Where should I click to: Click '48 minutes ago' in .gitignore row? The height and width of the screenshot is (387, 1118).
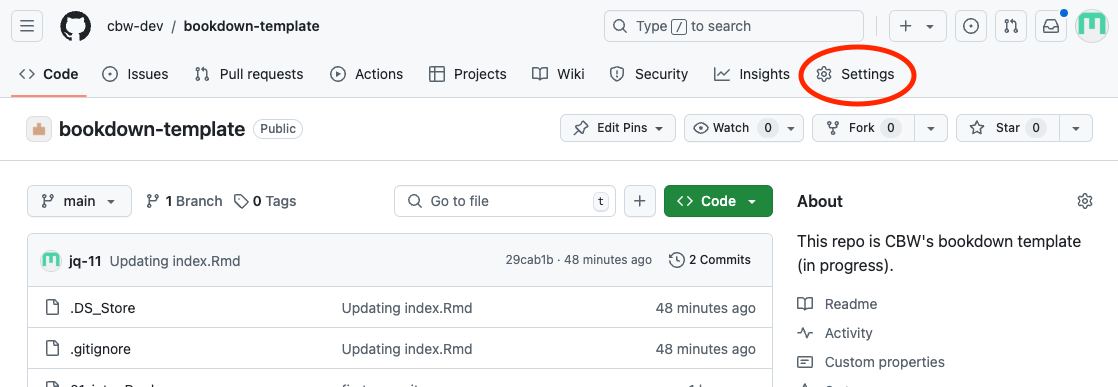705,349
